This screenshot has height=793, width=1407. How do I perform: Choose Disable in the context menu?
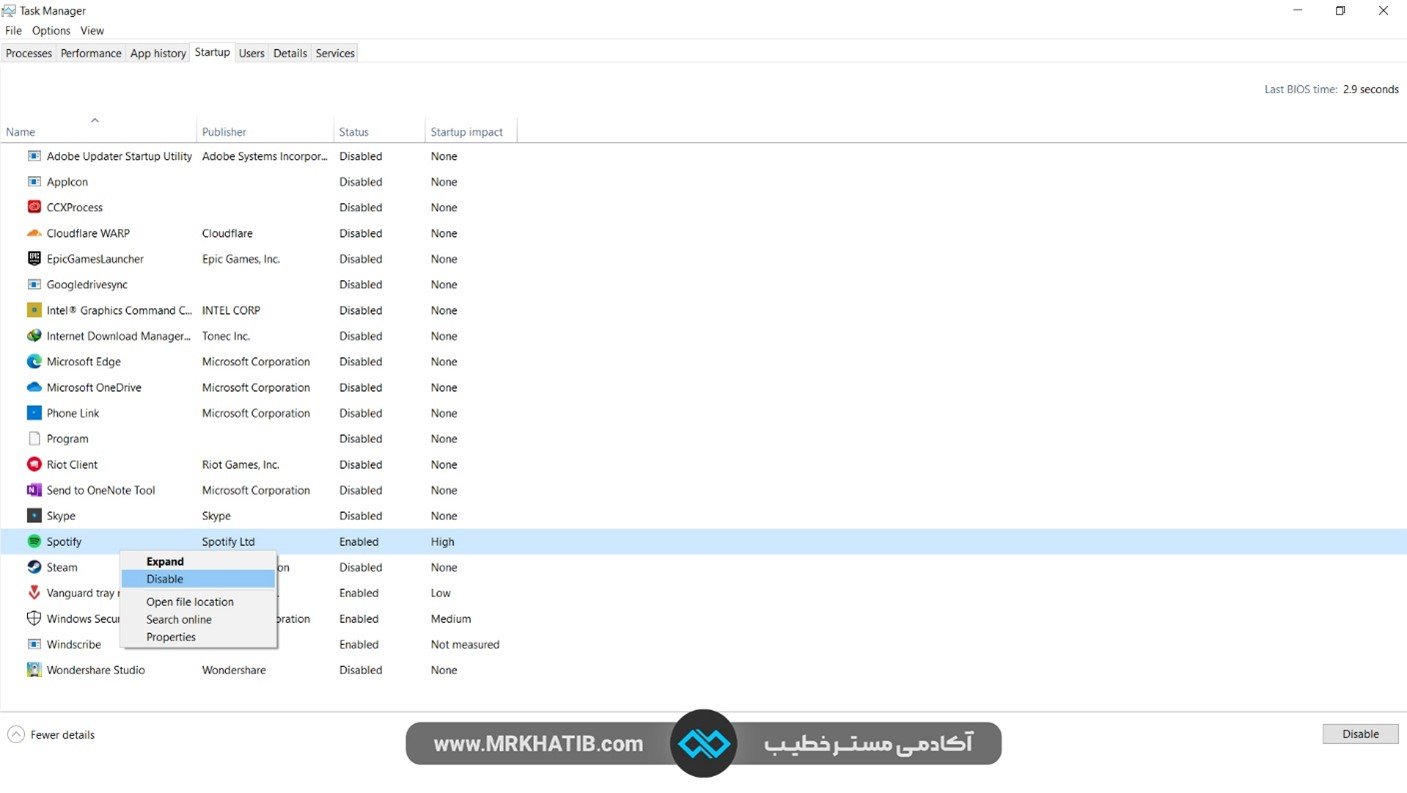tap(198, 579)
